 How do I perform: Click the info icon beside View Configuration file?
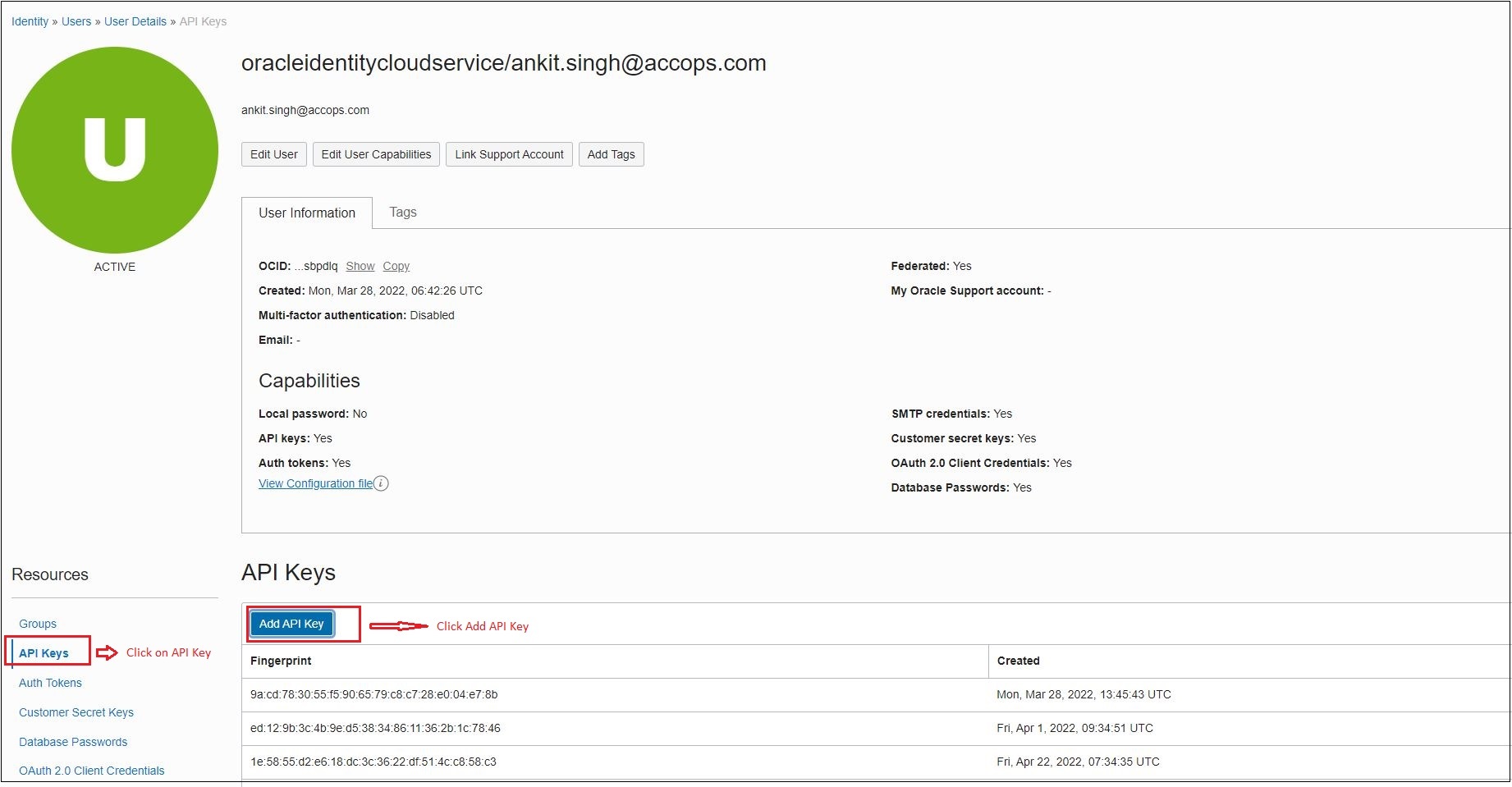click(x=381, y=483)
